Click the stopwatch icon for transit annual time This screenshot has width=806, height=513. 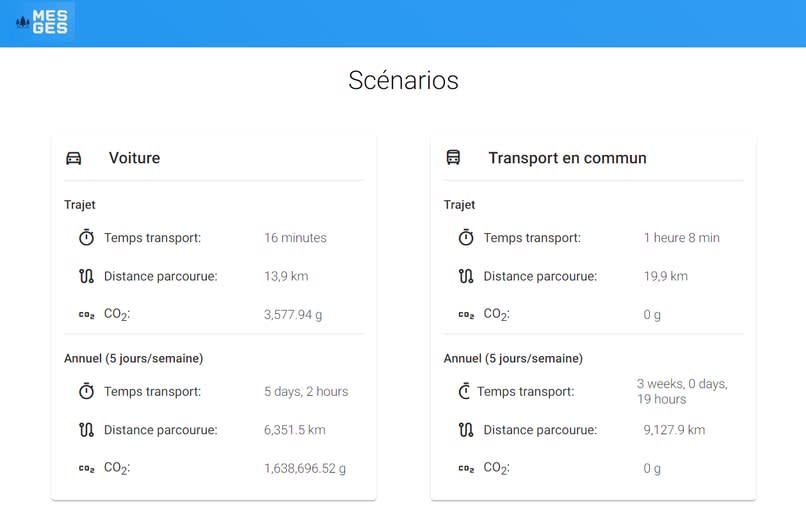coord(464,391)
